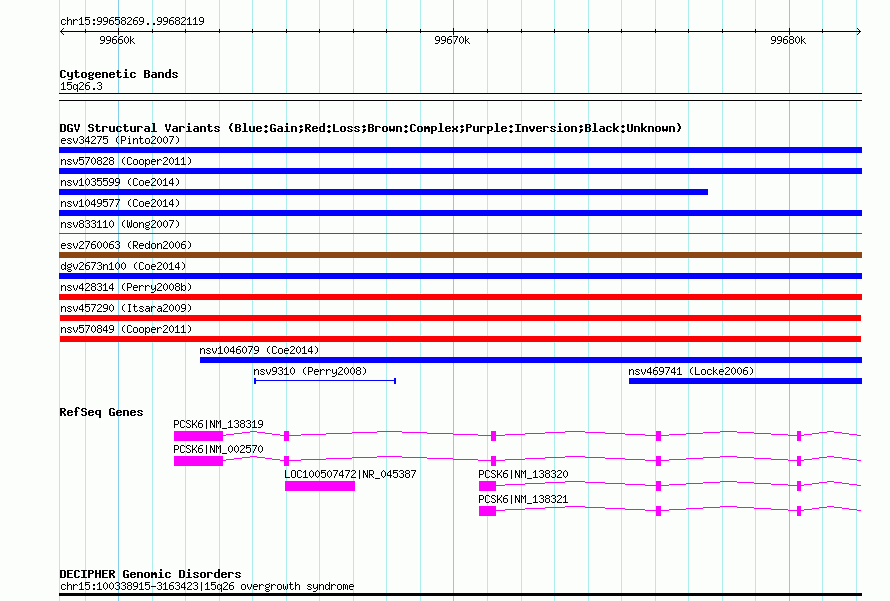Click the LOC100507472|NR_045387 gene label
The height and width of the screenshot is (601, 890).
point(350,474)
